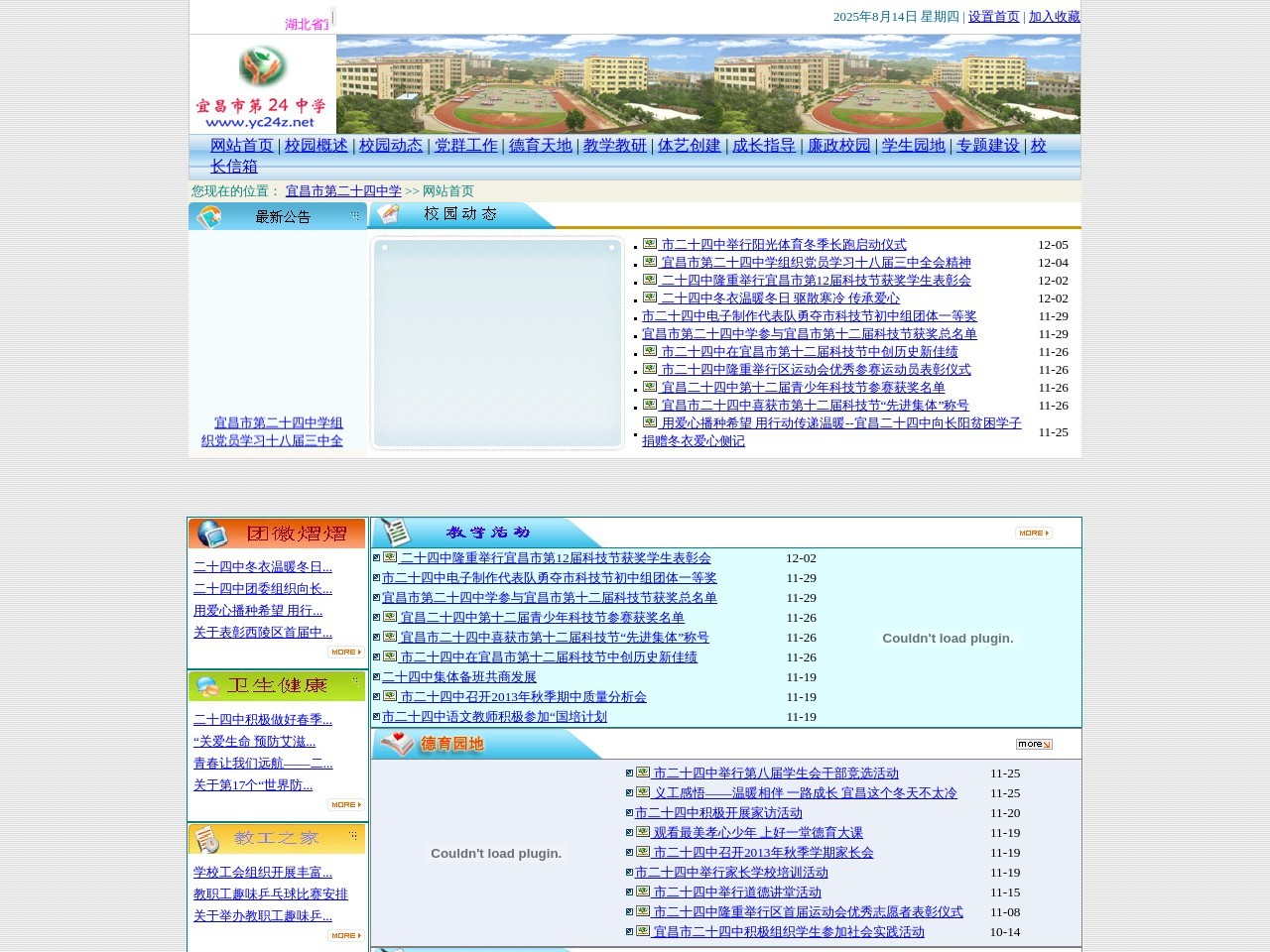Click 设置首页 at the top right
The height and width of the screenshot is (952, 1270).
(x=993, y=17)
